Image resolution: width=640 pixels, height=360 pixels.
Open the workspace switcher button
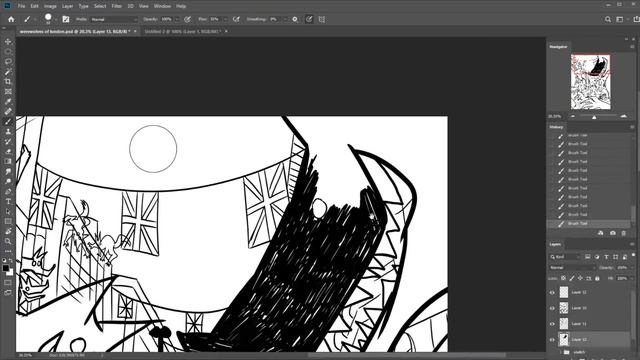pos(621,19)
